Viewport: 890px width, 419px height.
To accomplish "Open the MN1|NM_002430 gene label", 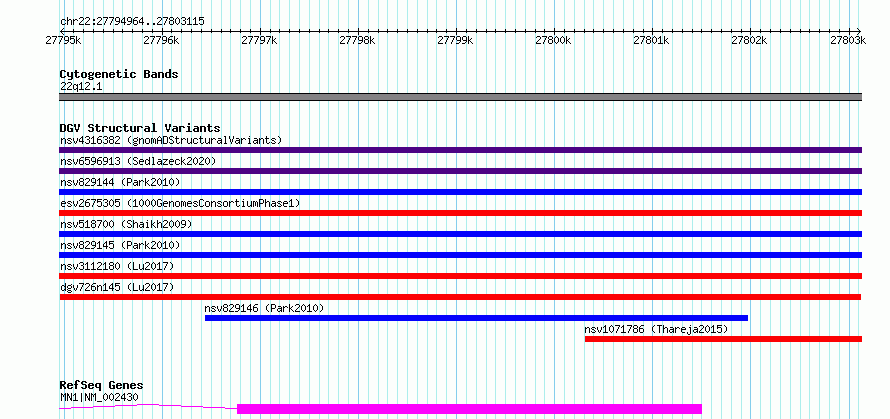I will click(99, 398).
